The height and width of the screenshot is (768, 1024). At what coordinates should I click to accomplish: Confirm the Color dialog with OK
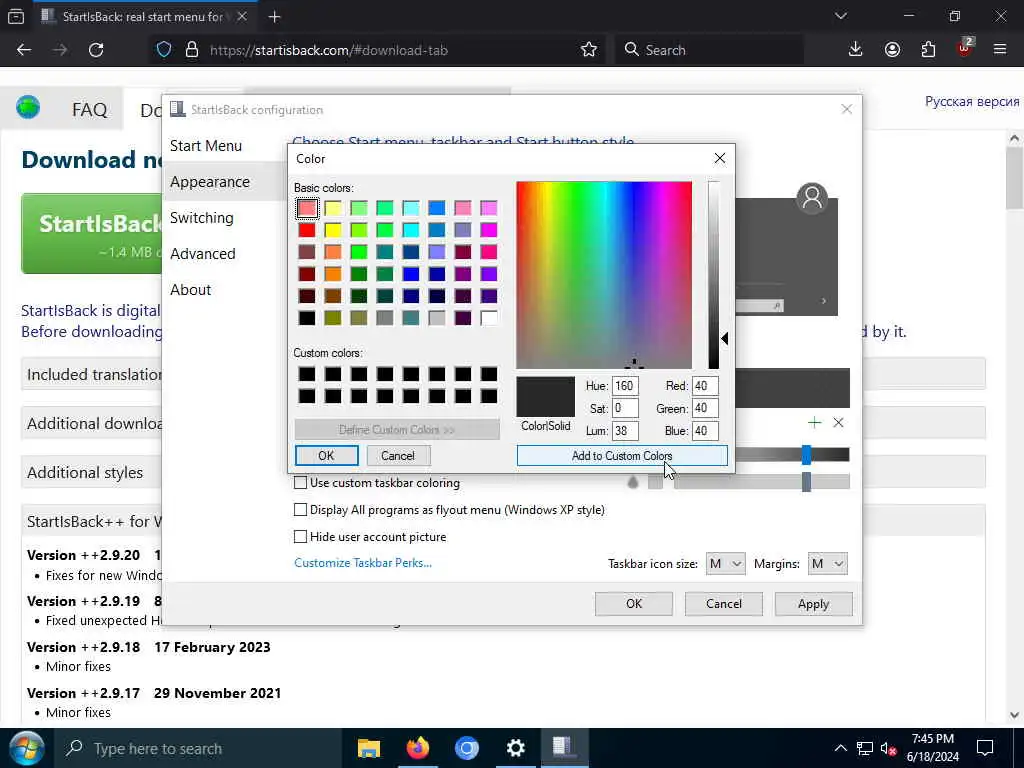[327, 456]
